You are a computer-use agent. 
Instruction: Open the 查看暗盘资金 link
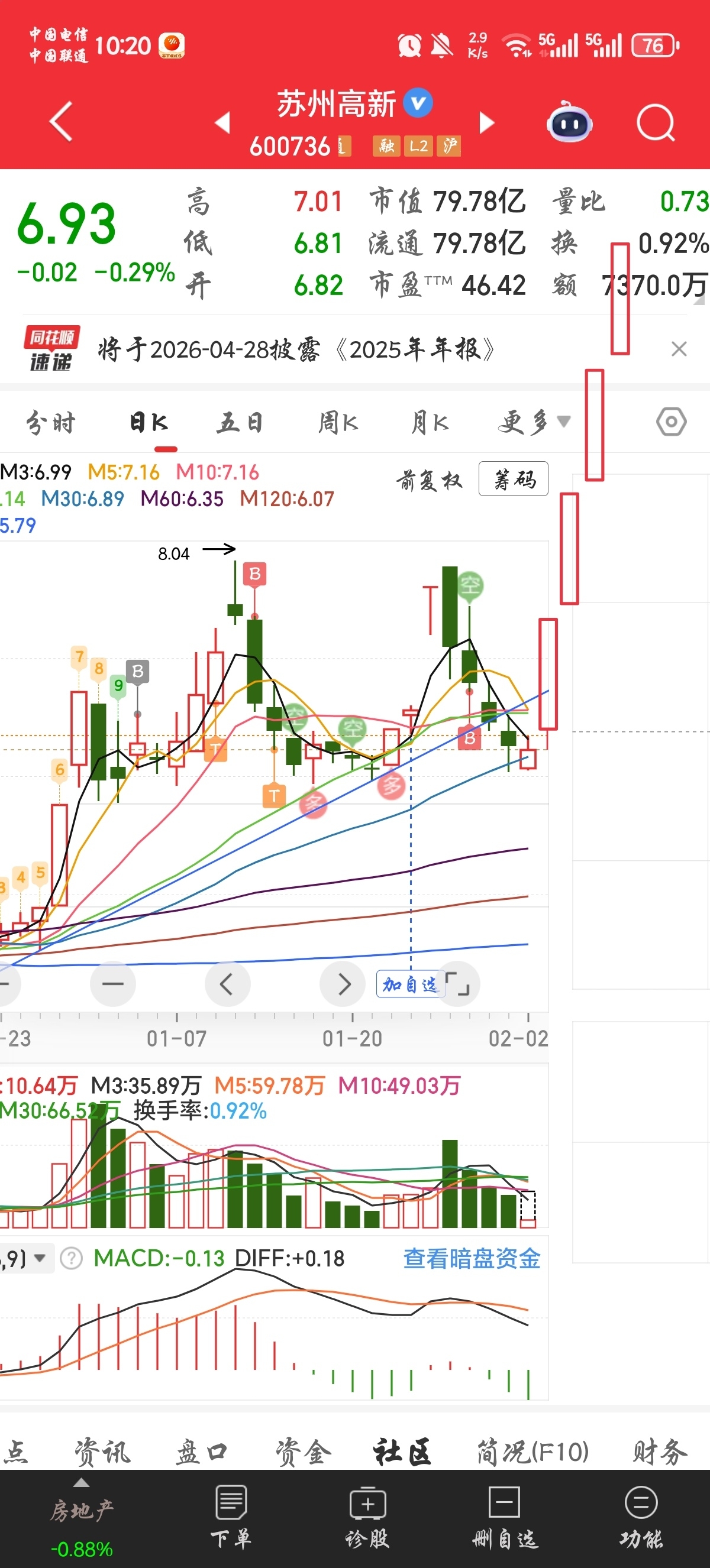click(472, 1258)
